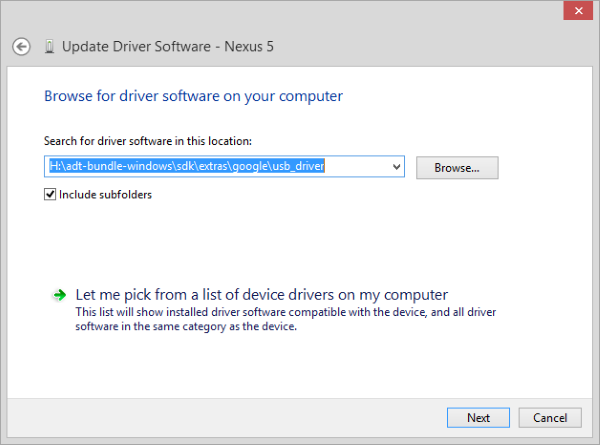Viewport: 600px width, 445px height.
Task: Open the Browse... folder picker
Action: (x=457, y=168)
